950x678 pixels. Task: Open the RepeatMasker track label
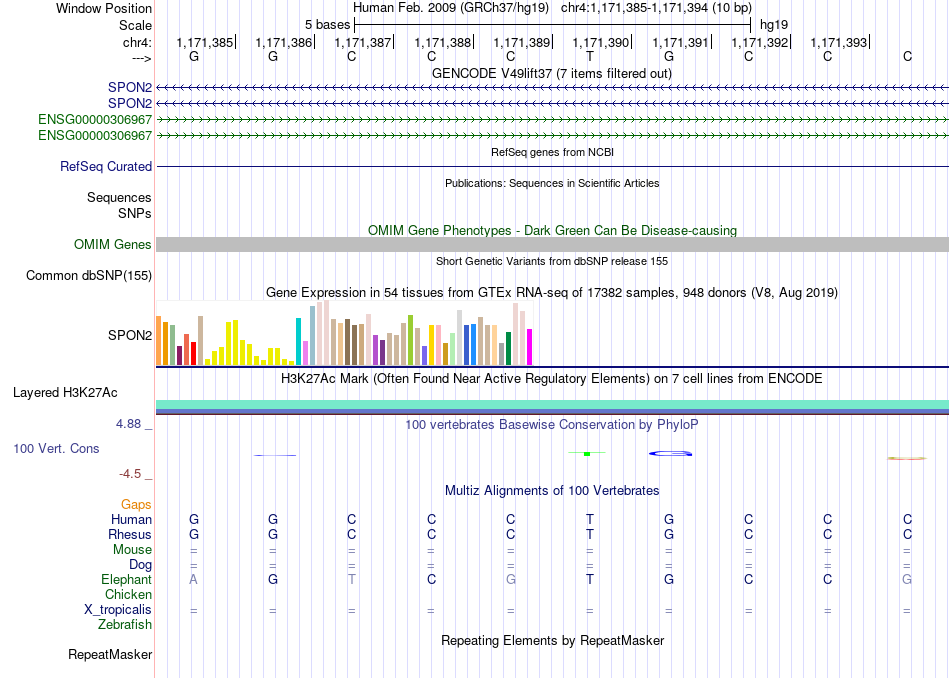(x=110, y=654)
